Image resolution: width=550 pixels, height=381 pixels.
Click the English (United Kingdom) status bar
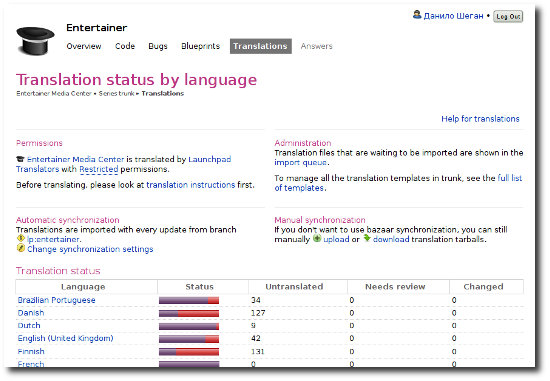click(x=189, y=339)
